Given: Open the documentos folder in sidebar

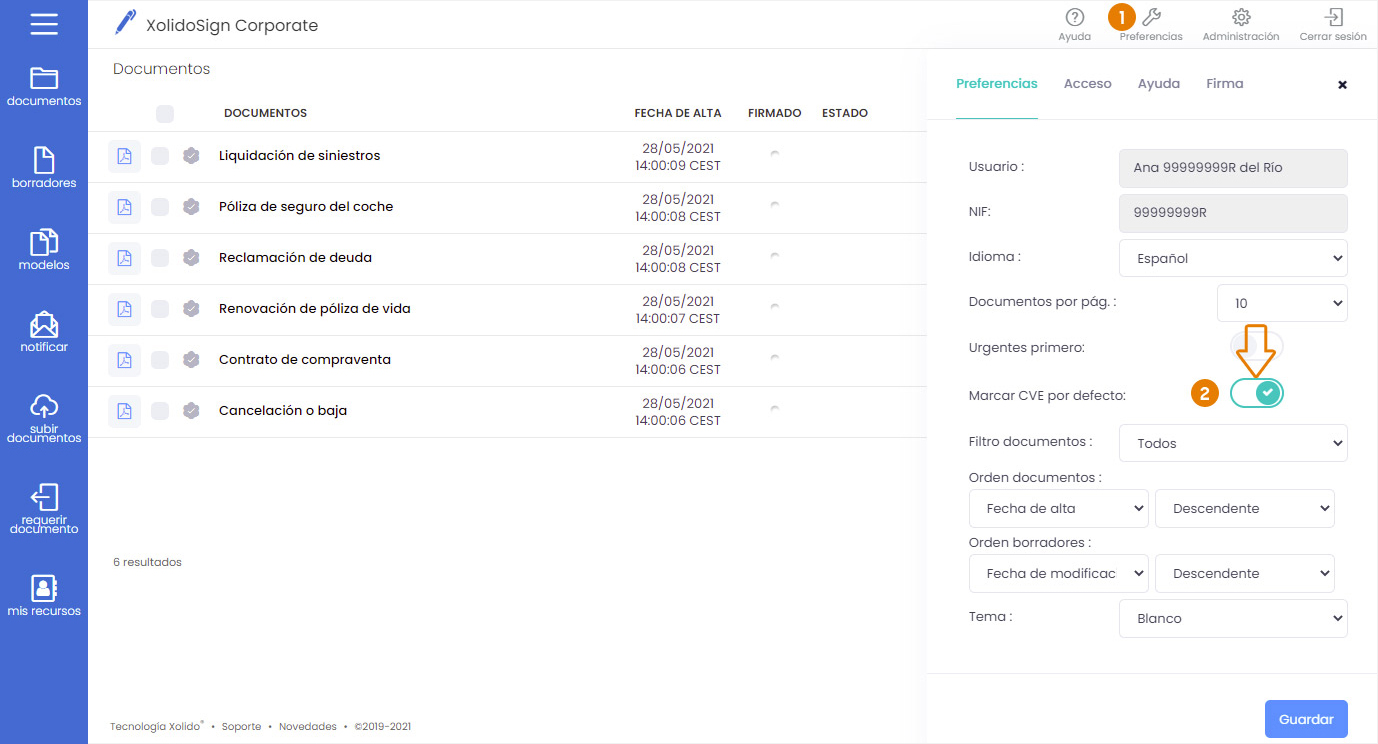Looking at the screenshot, I should [44, 86].
